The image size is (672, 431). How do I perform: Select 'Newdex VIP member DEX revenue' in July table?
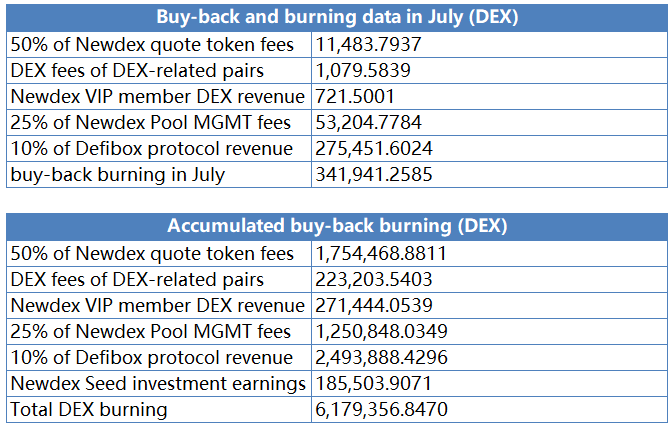coord(157,96)
